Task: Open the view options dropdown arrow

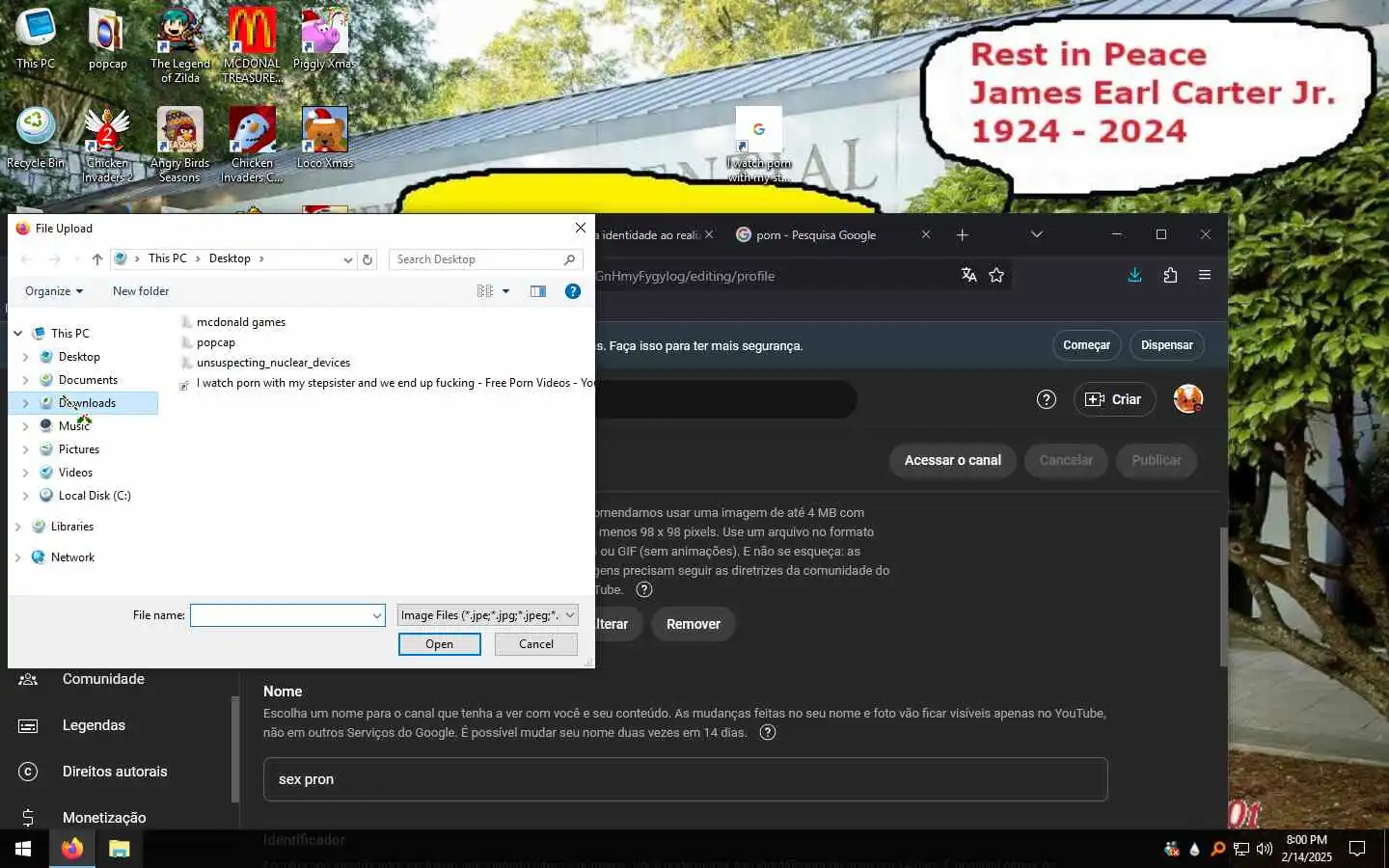Action: point(505,291)
